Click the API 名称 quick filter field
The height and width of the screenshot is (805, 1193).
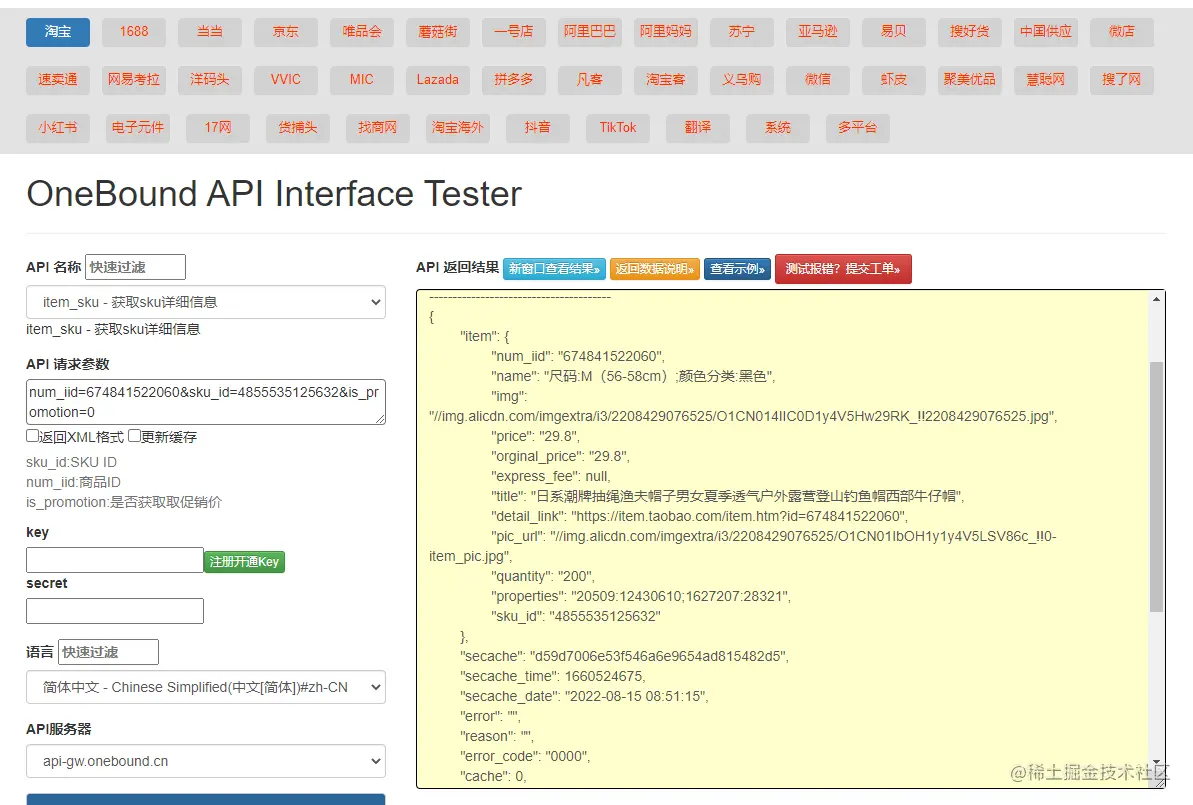tap(135, 267)
